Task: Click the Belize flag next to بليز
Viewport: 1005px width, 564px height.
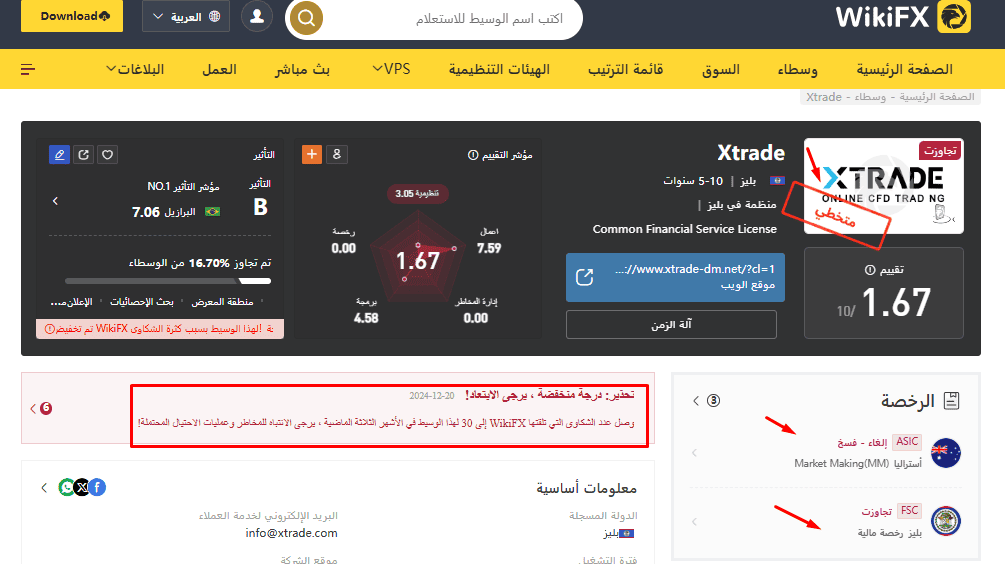Action: pyautogui.click(x=777, y=181)
